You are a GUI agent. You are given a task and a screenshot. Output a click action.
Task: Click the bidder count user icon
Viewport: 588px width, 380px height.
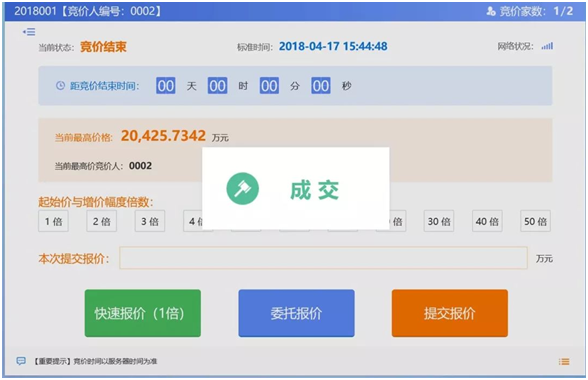(490, 11)
